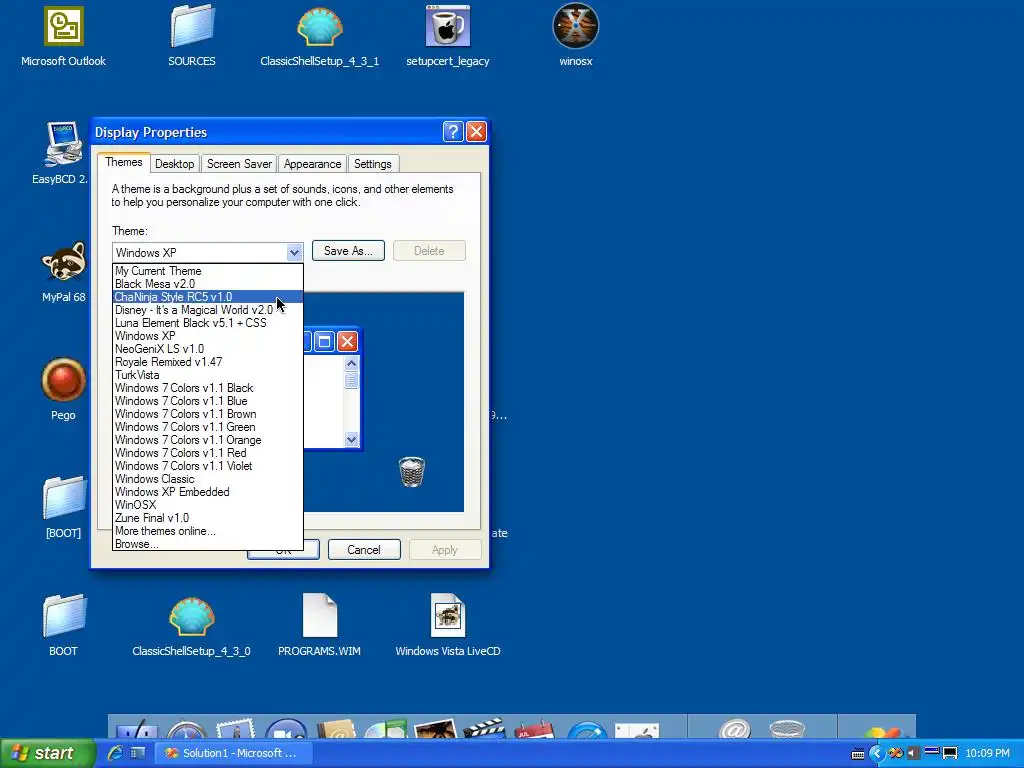Open the dock calendar icon
This screenshot has height=768, width=1024.
coord(534,729)
